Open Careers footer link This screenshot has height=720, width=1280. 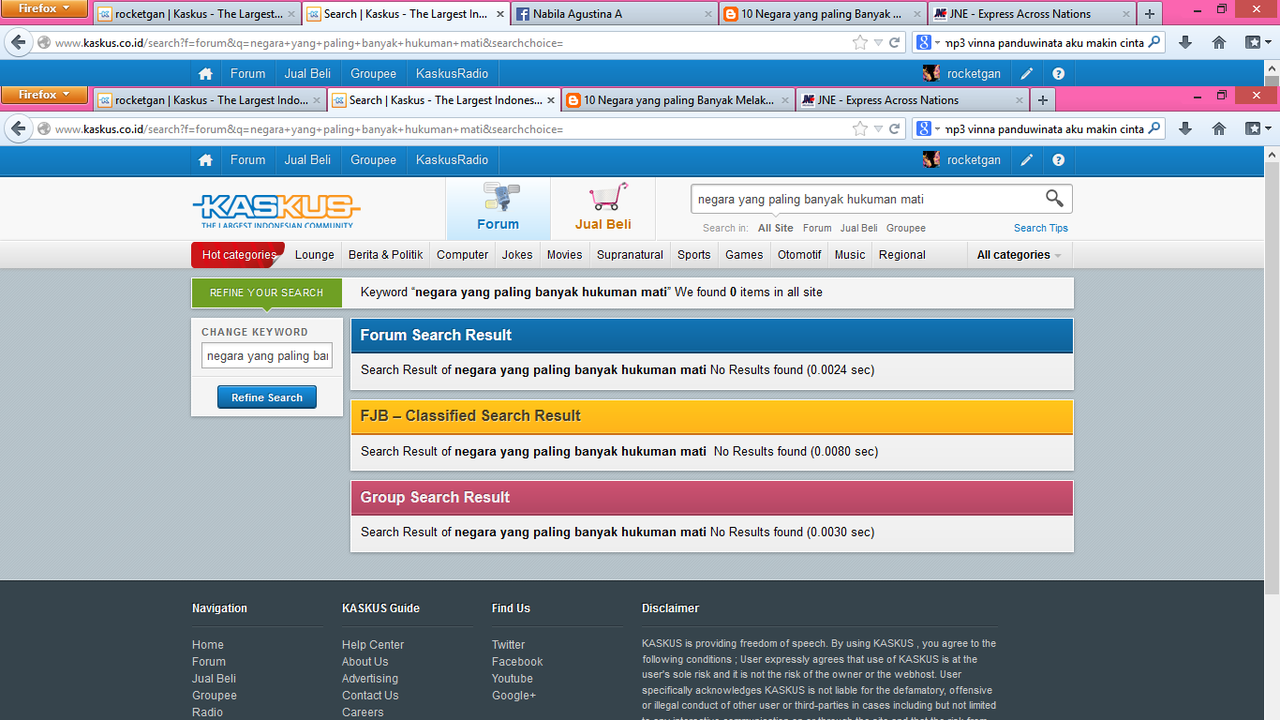(363, 712)
